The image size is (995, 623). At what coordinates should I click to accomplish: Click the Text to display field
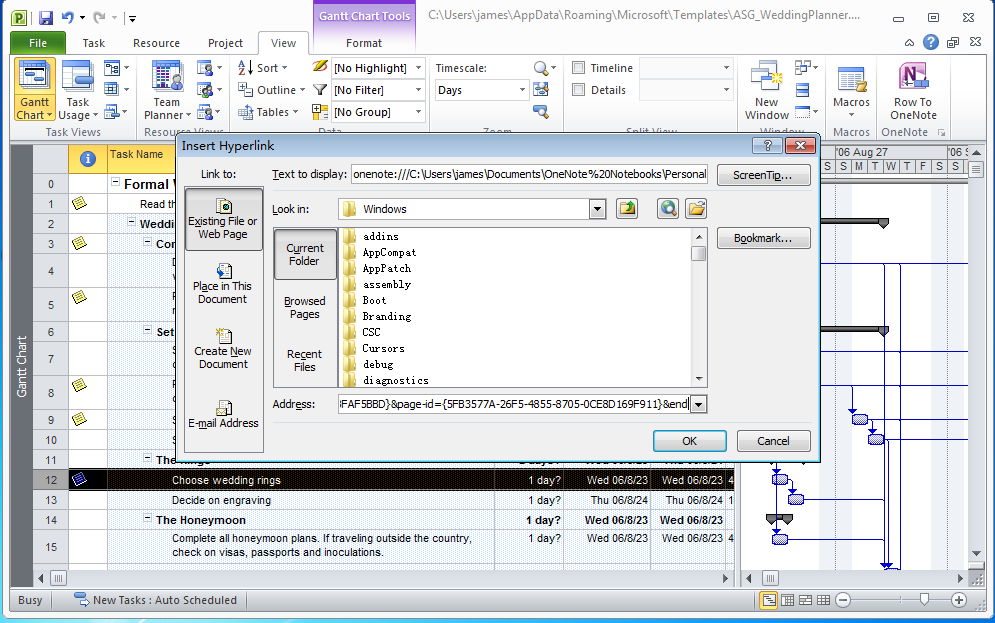click(529, 174)
